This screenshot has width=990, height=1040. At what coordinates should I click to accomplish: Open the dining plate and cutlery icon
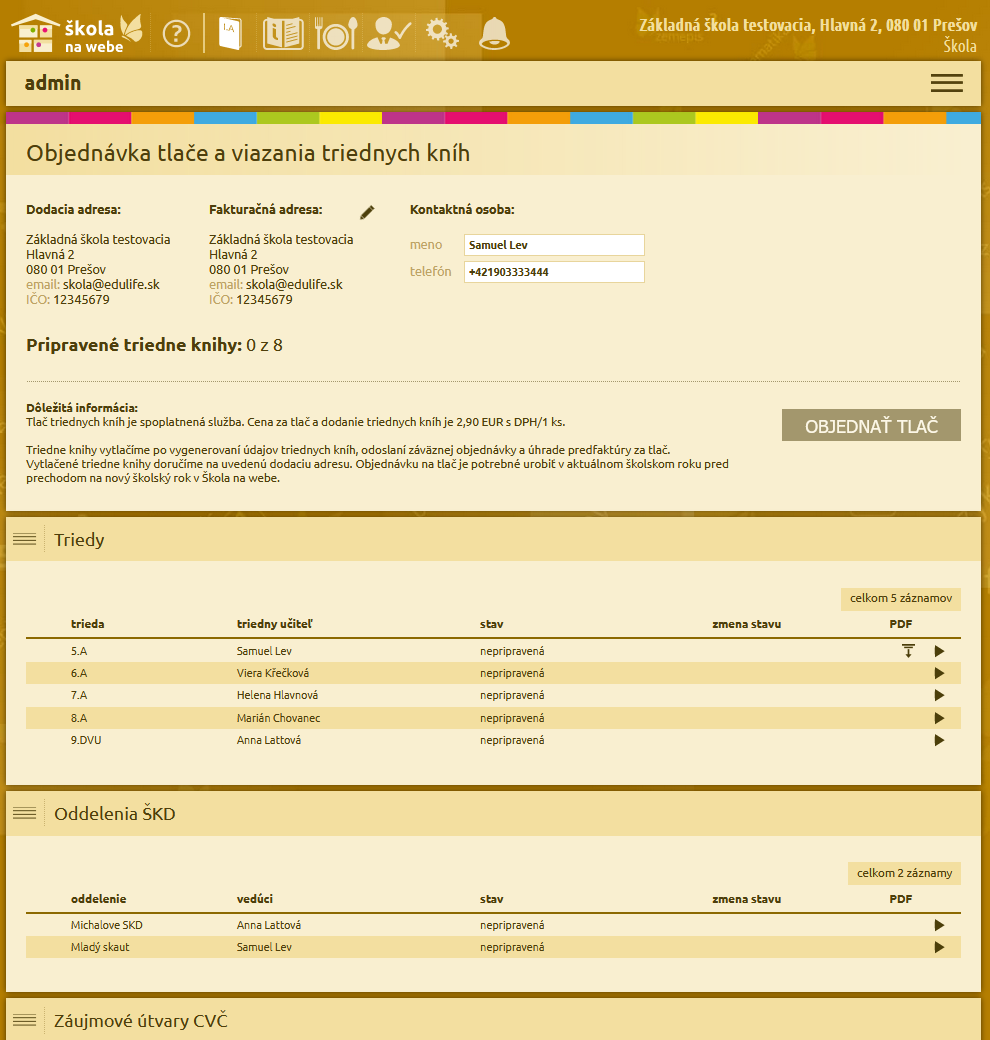[x=336, y=34]
